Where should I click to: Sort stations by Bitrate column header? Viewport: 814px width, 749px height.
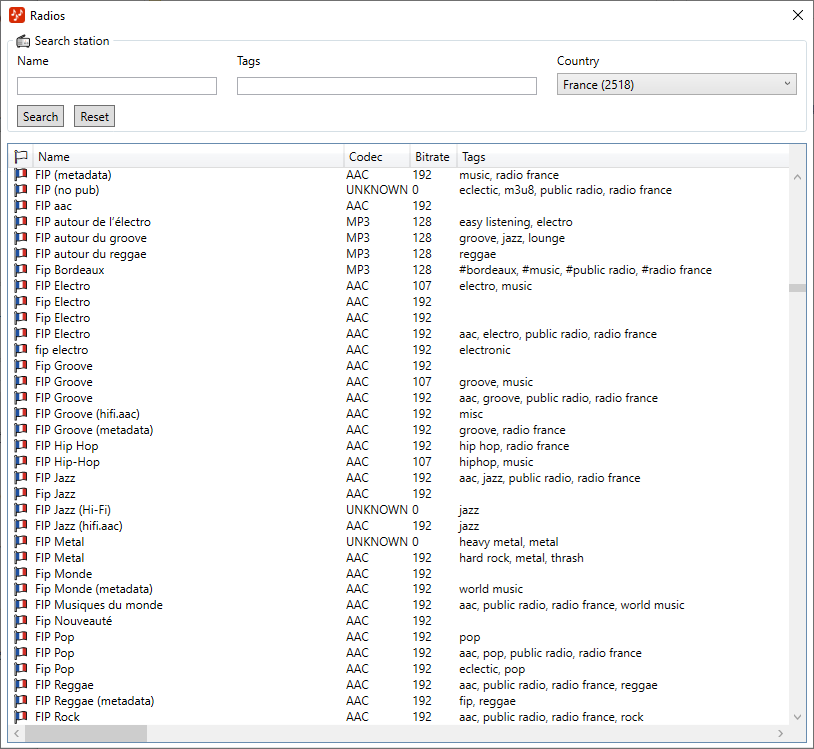tap(432, 157)
